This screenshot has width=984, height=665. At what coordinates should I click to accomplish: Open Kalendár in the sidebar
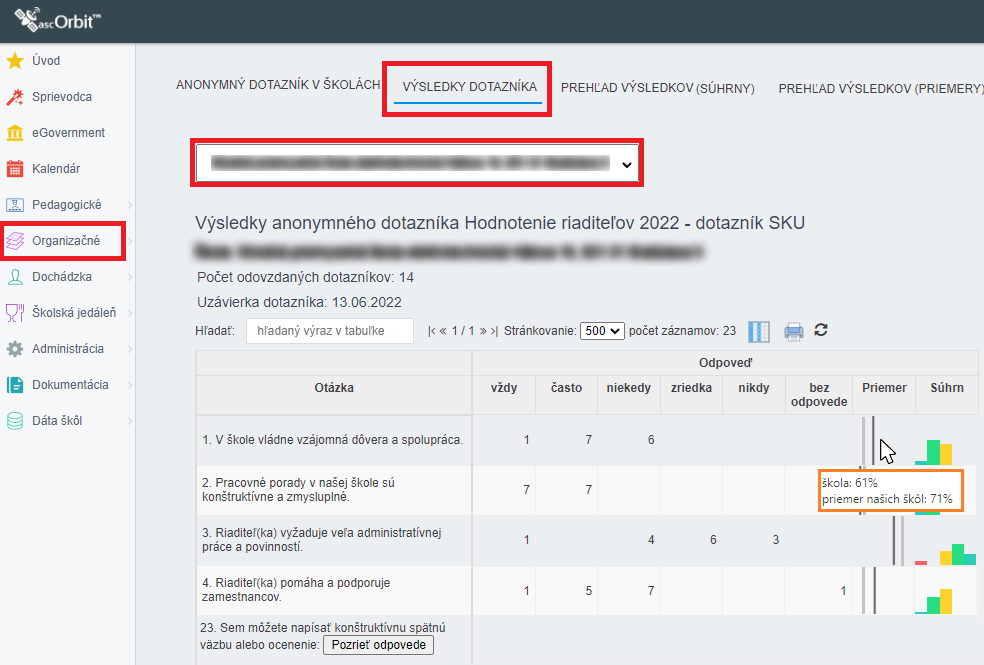(x=56, y=169)
